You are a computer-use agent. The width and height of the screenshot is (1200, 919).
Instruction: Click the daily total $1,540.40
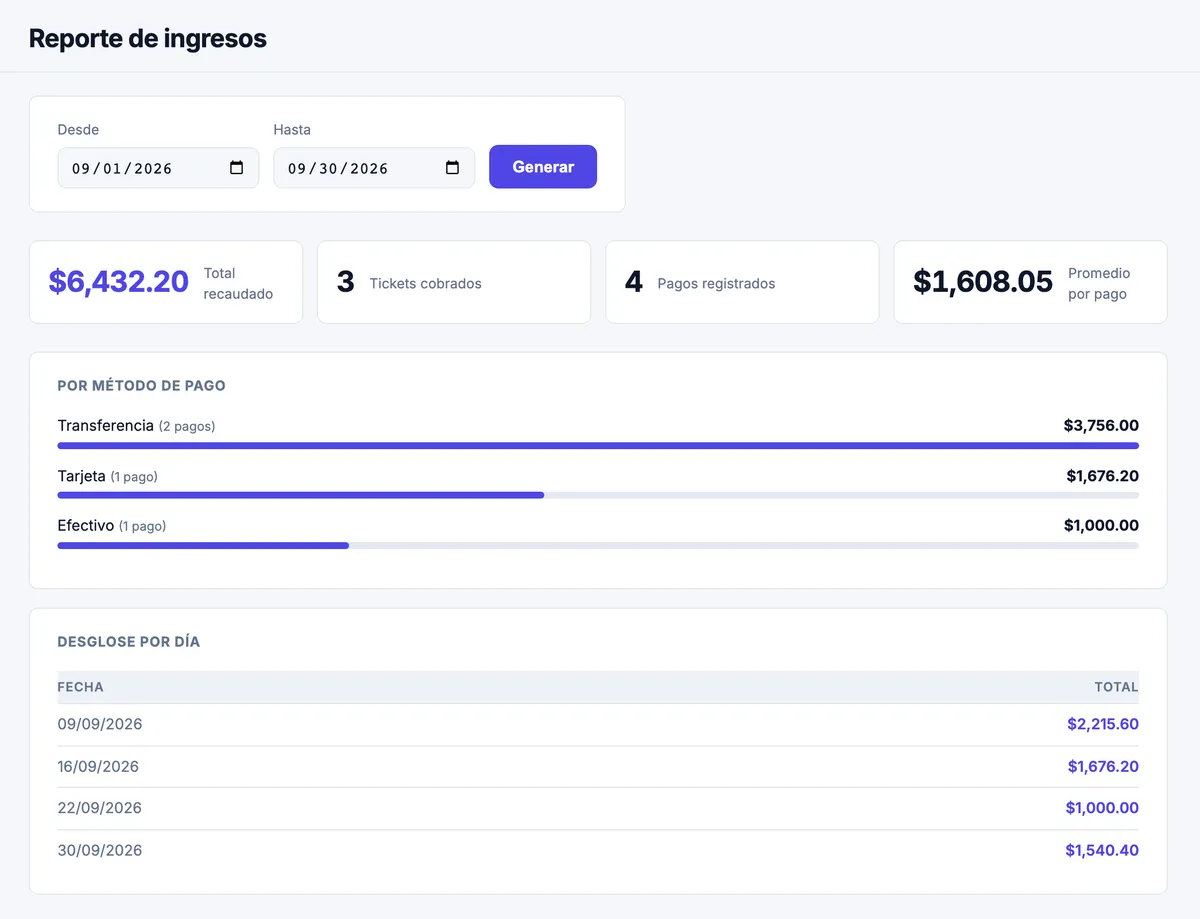pos(1102,851)
